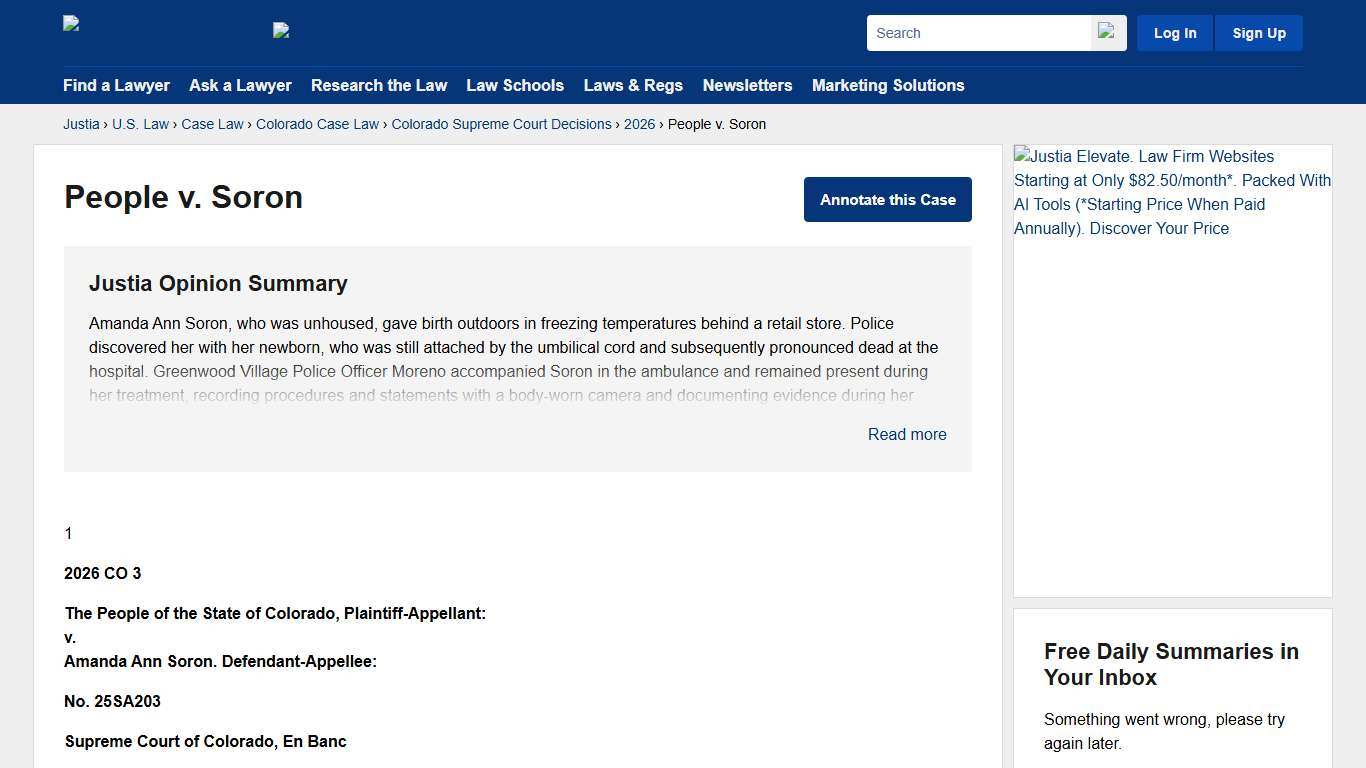Screen dimensions: 1366x768
Task: Open Colorado Supreme Court Decisions breadcrumb
Action: click(501, 124)
